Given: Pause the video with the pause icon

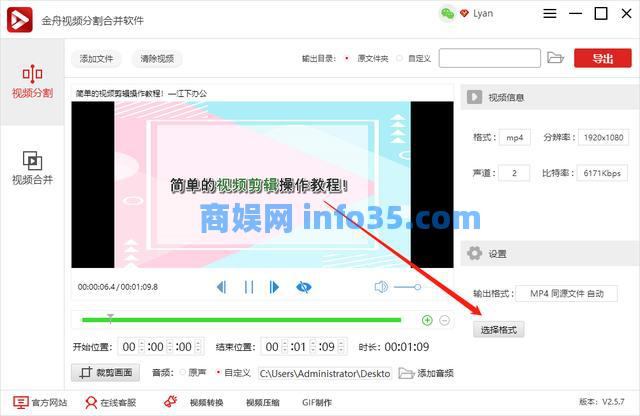Looking at the screenshot, I should pos(248,287).
